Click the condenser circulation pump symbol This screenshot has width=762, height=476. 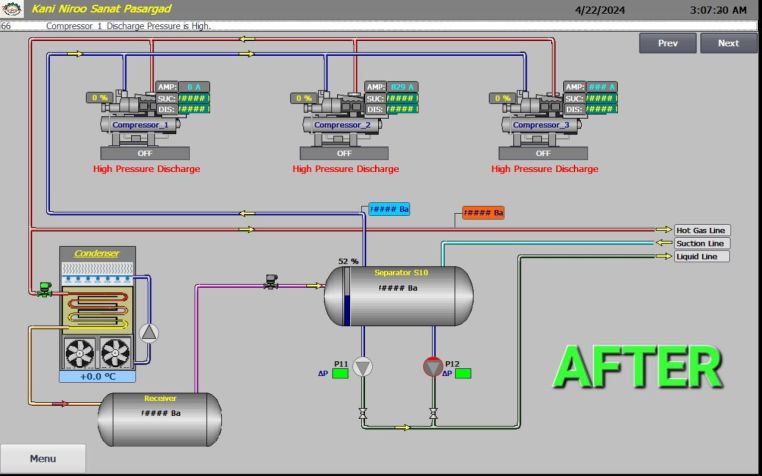(x=149, y=333)
